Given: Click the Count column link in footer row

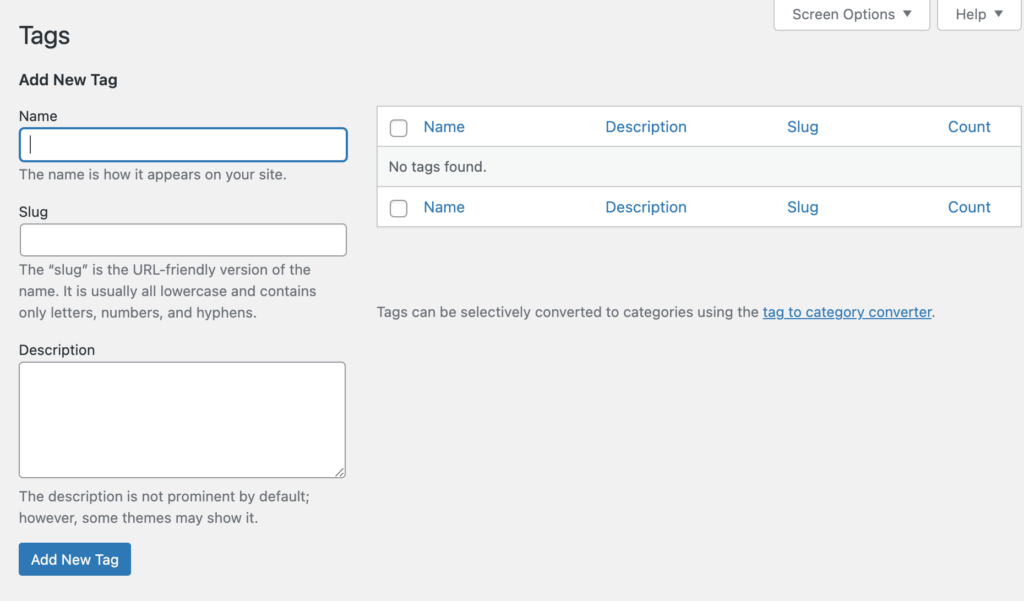Looking at the screenshot, I should (x=969, y=207).
